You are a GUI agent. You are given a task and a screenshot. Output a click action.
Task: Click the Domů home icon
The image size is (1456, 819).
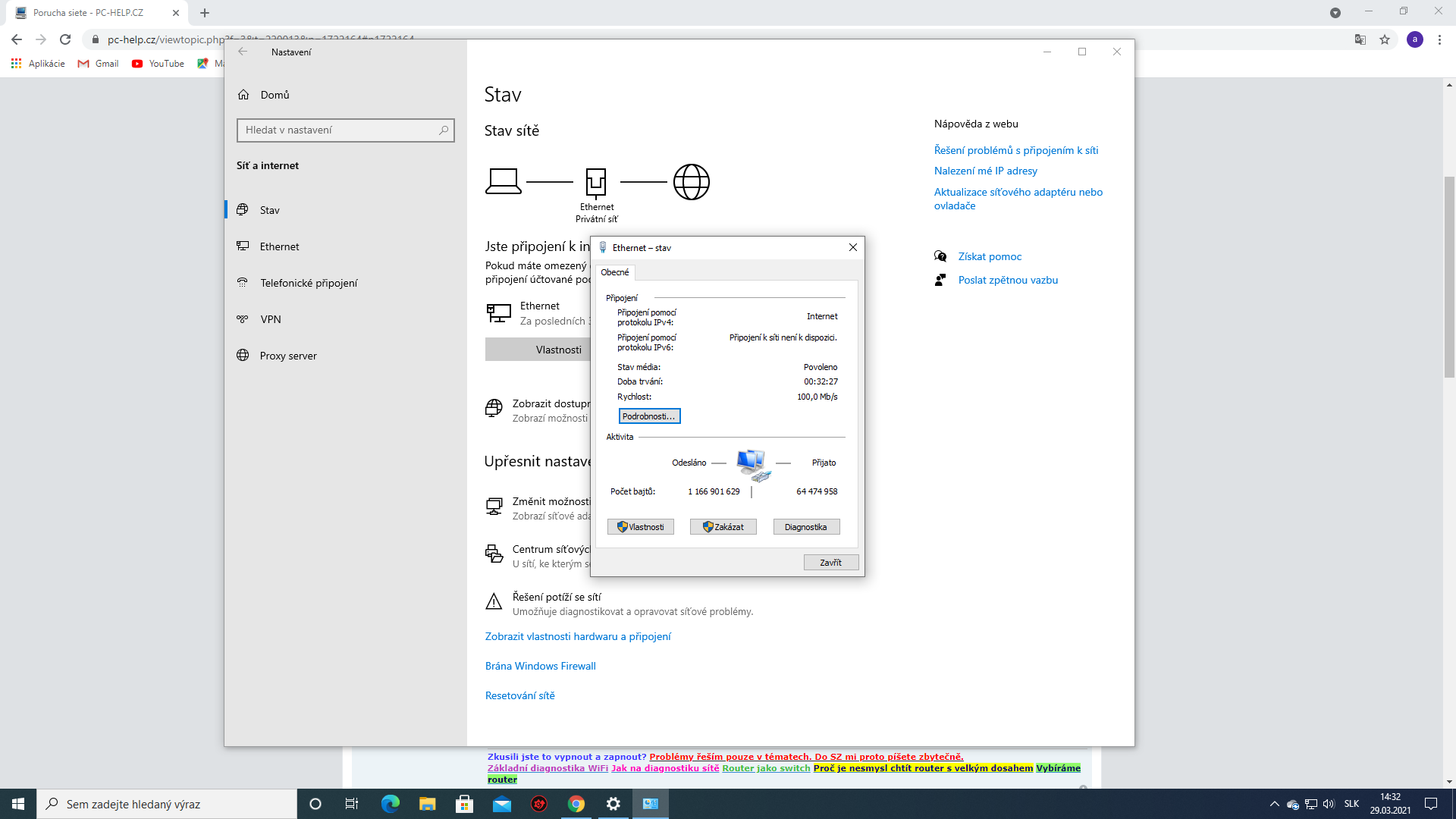pyautogui.click(x=243, y=95)
